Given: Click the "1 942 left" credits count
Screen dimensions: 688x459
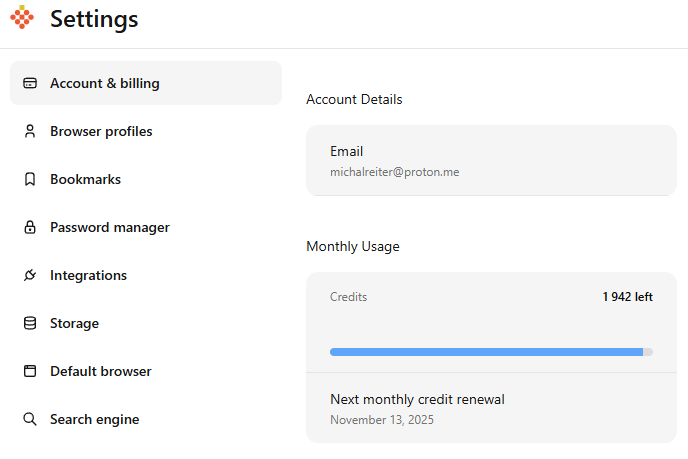Looking at the screenshot, I should [627, 297].
